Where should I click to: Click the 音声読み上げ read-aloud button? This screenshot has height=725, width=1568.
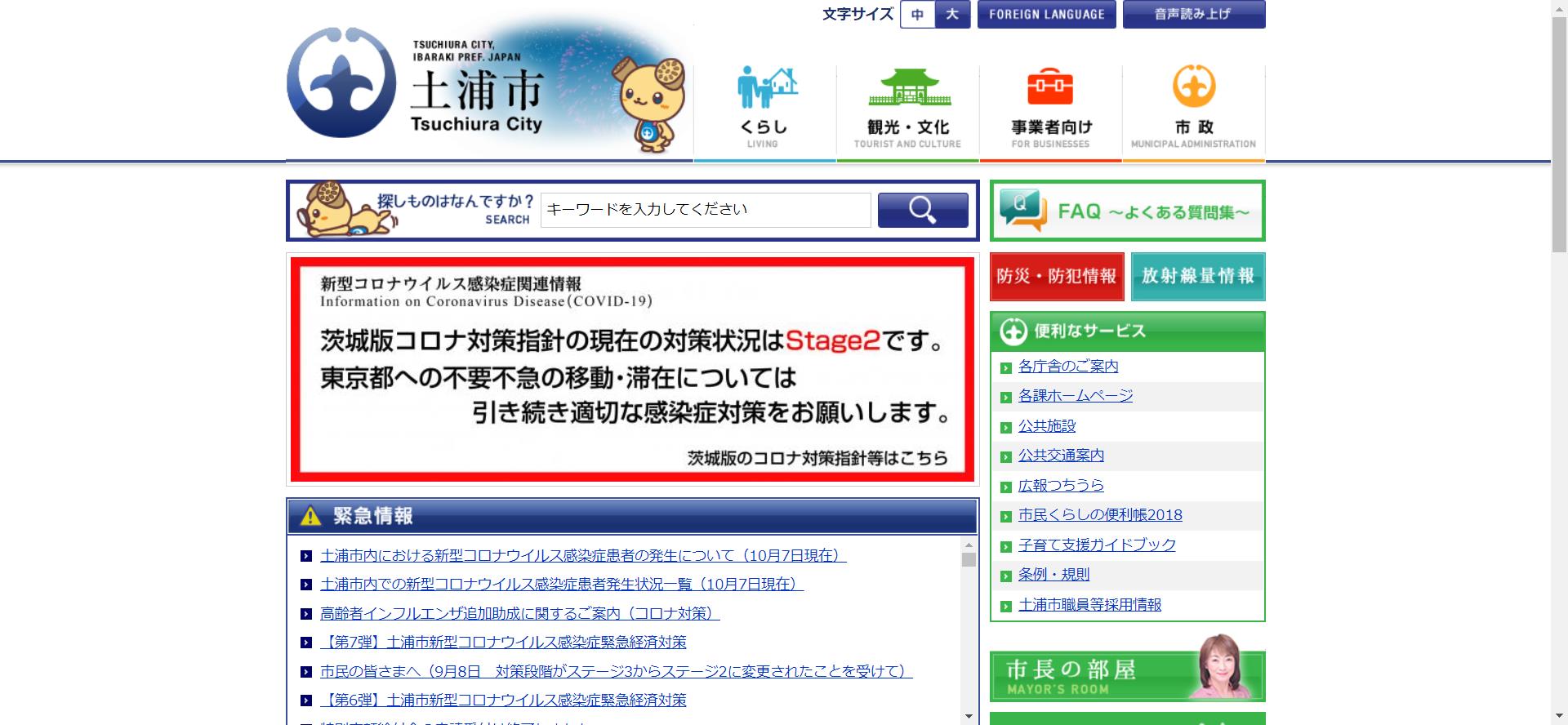[1193, 15]
